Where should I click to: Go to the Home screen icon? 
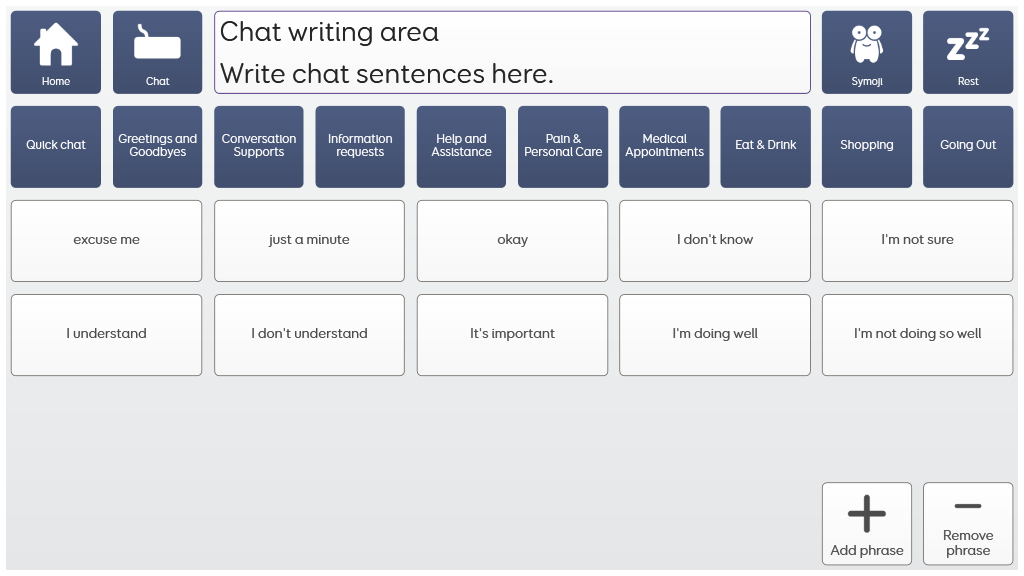click(x=56, y=45)
